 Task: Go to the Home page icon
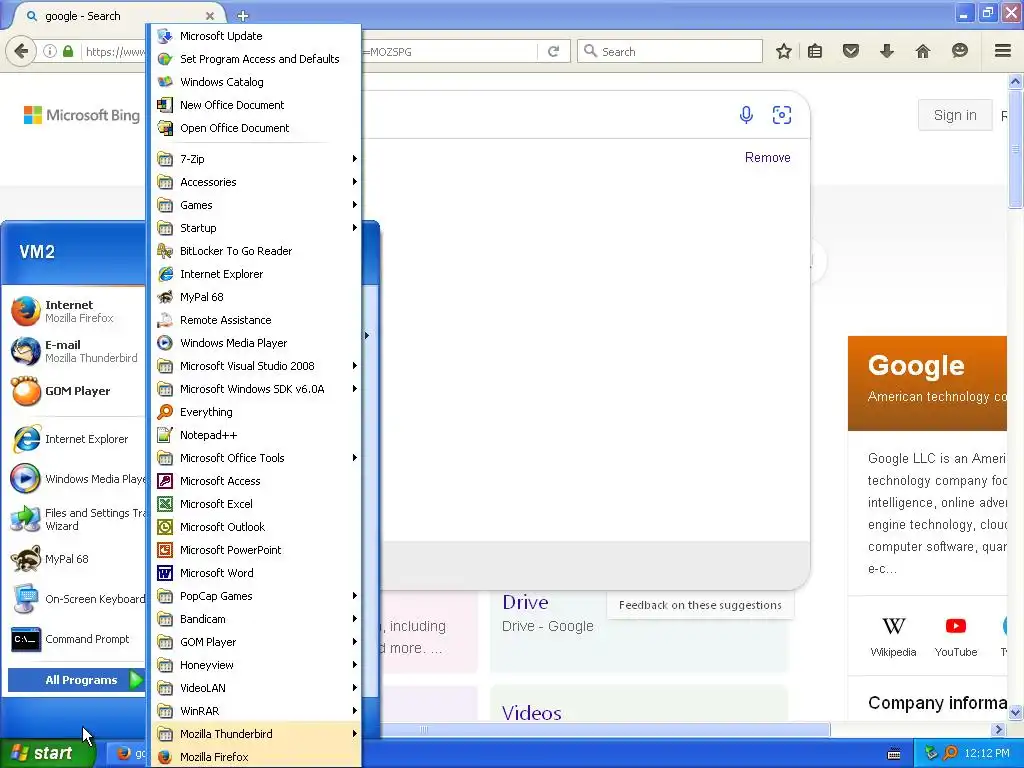click(923, 51)
